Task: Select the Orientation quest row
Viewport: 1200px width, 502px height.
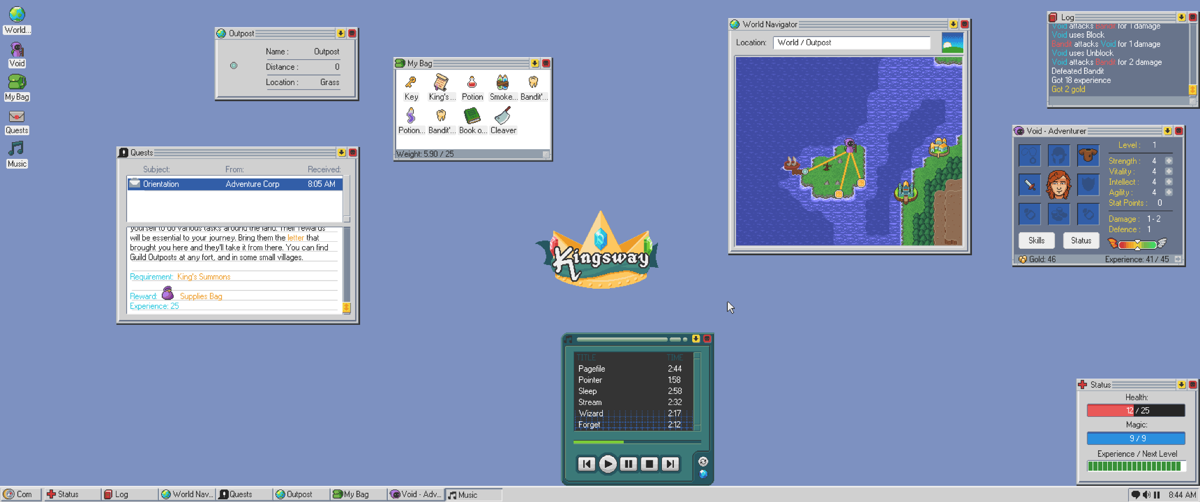Action: pyautogui.click(x=235, y=184)
